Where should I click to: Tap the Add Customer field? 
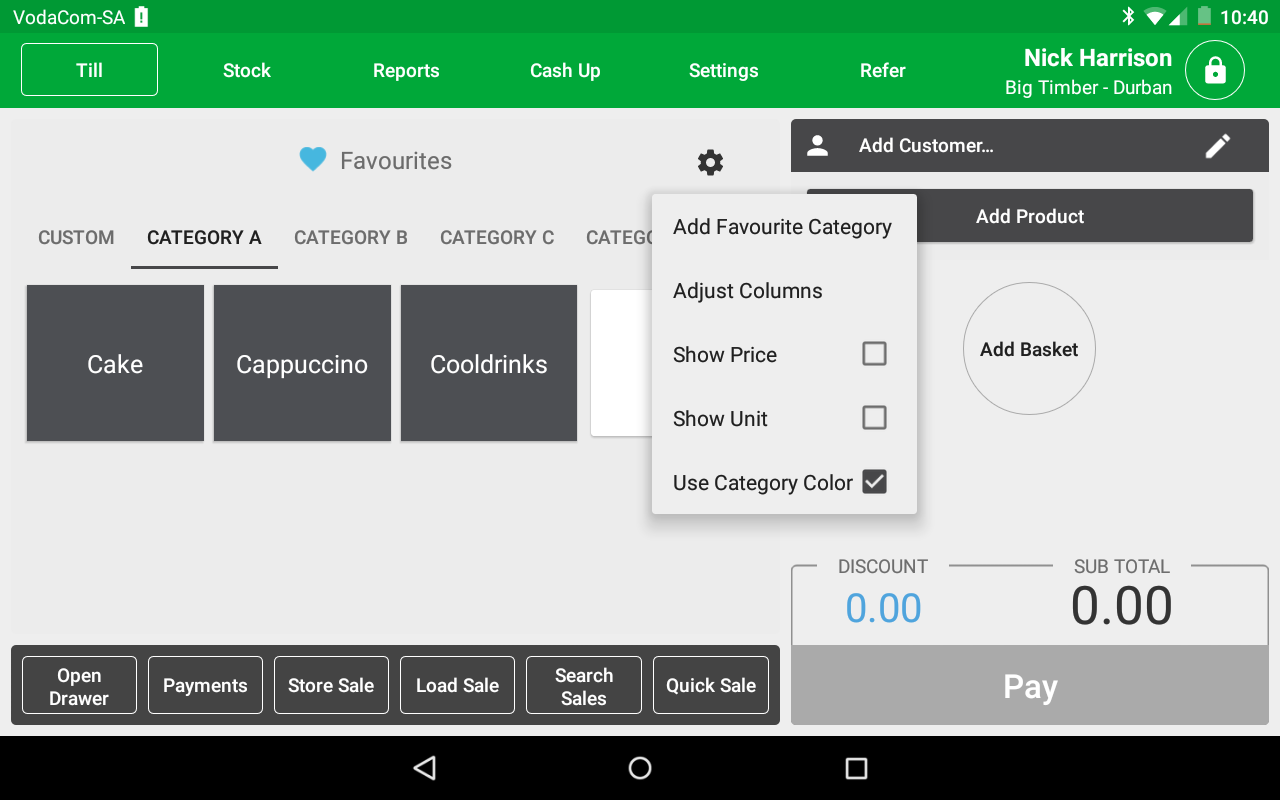coord(1030,146)
